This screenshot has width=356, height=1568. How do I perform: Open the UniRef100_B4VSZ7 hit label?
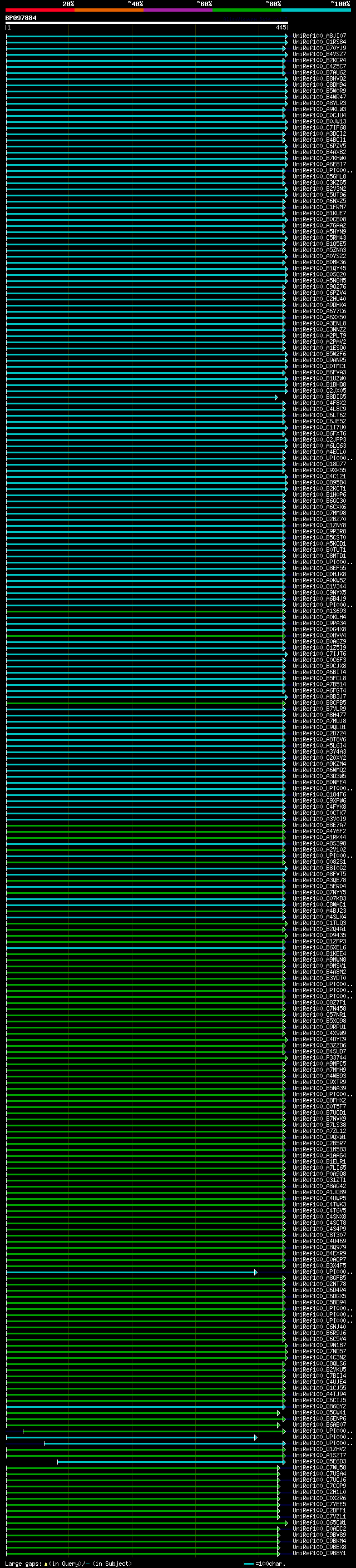coord(319,54)
